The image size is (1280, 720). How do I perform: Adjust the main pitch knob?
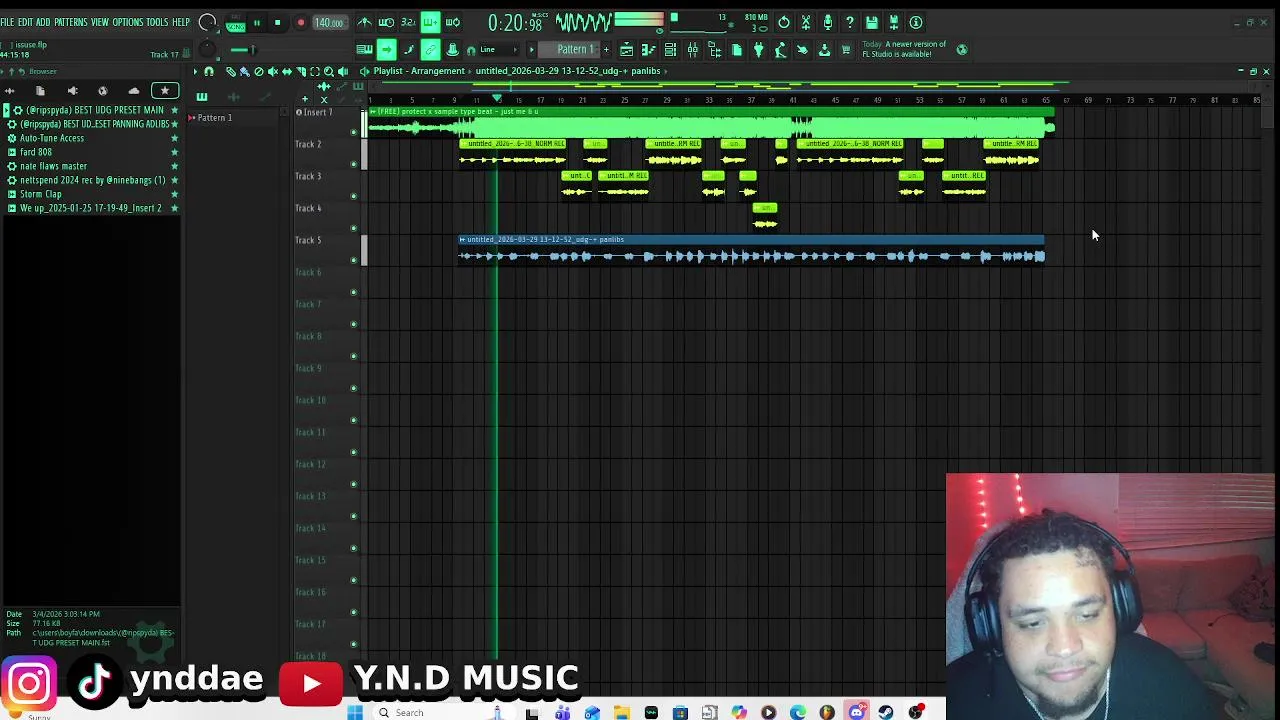pos(207,49)
